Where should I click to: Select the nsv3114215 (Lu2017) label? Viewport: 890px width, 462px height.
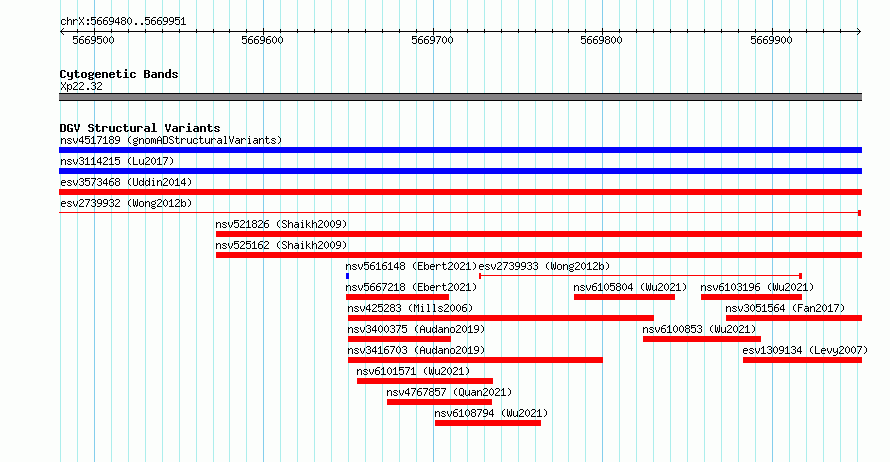[117, 161]
